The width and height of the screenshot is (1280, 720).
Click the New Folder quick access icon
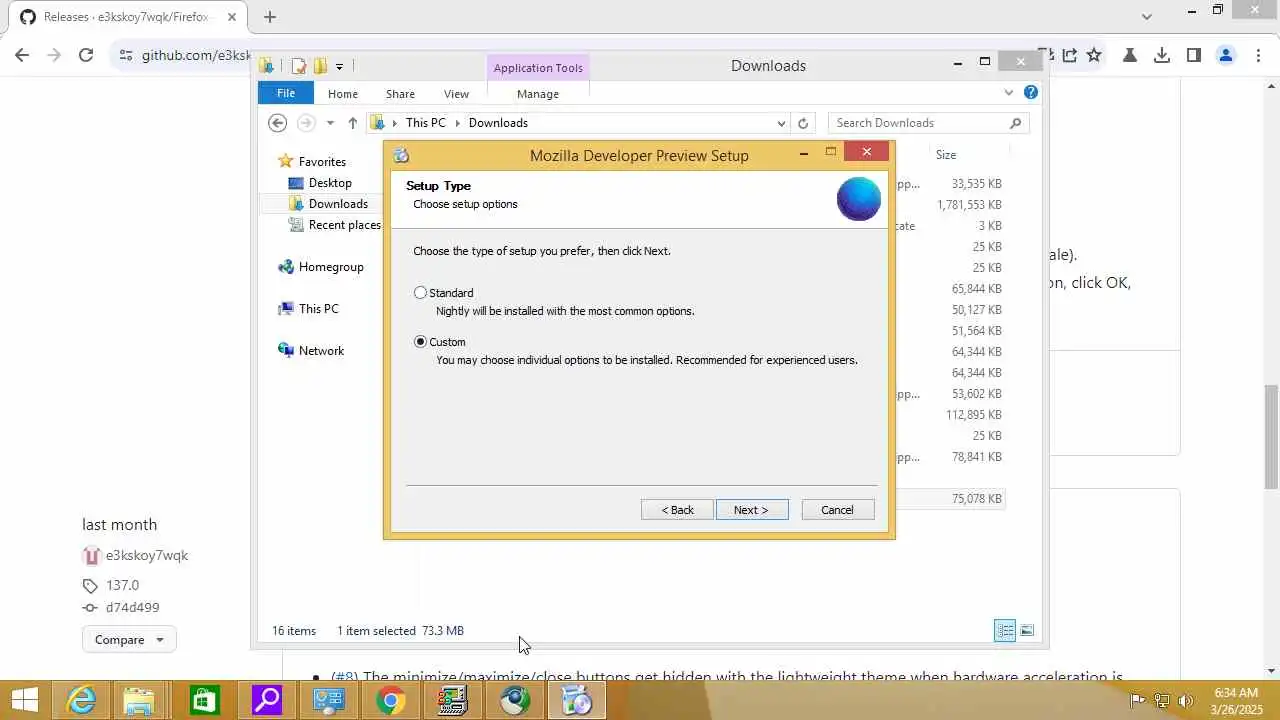[320, 66]
